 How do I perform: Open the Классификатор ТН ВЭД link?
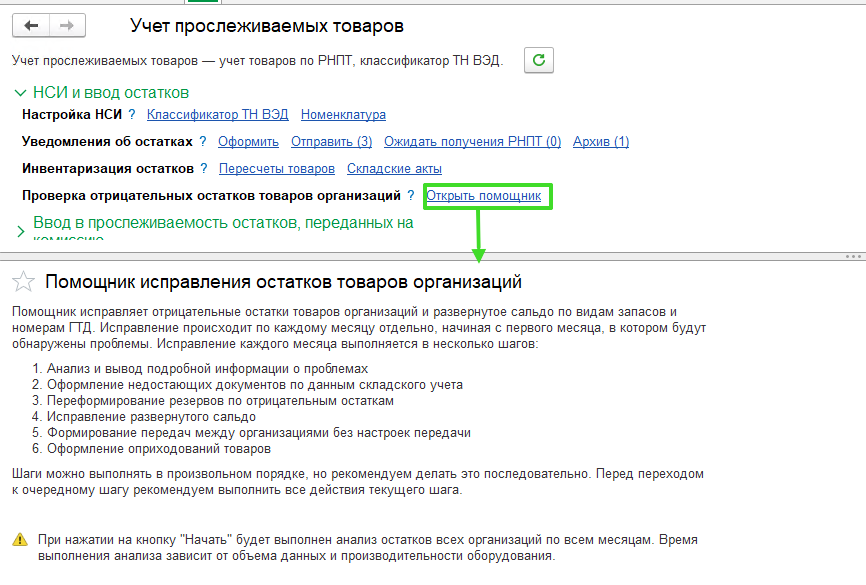pyautogui.click(x=218, y=114)
